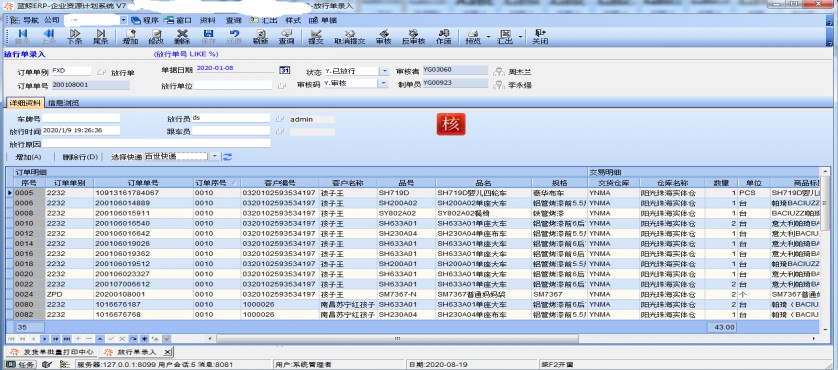Click the 删除行(D) button
838x370 pixels.
point(81,157)
